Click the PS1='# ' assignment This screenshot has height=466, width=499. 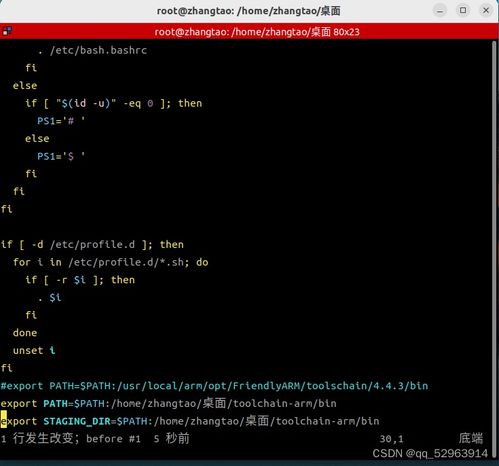61,121
